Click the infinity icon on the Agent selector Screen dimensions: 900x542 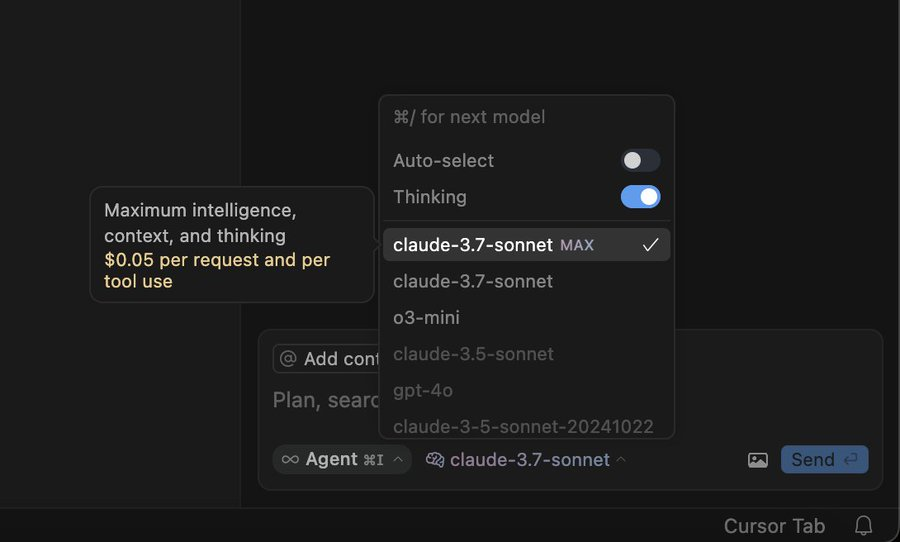click(290, 460)
